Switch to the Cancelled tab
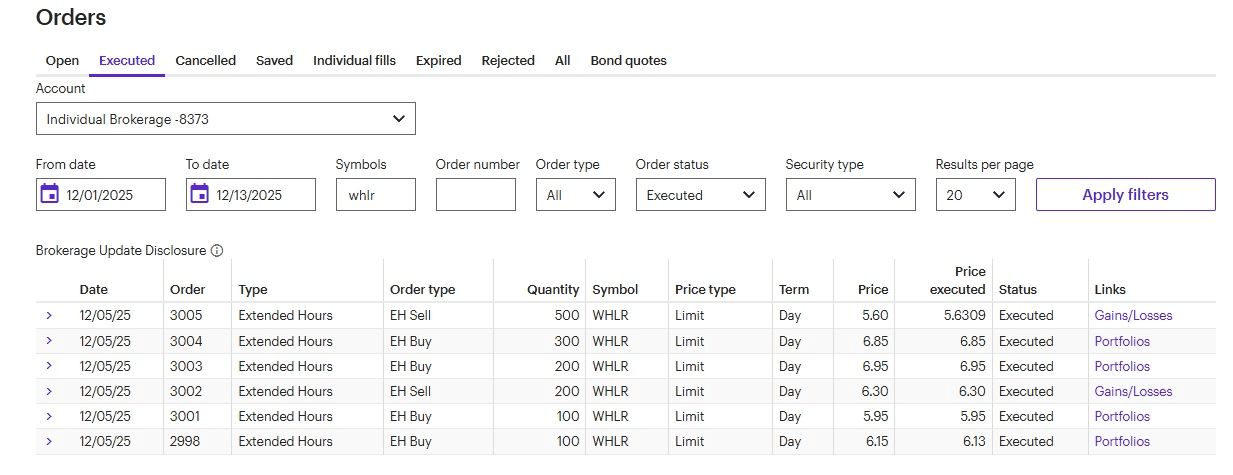This screenshot has height=475, width=1233. [x=205, y=61]
